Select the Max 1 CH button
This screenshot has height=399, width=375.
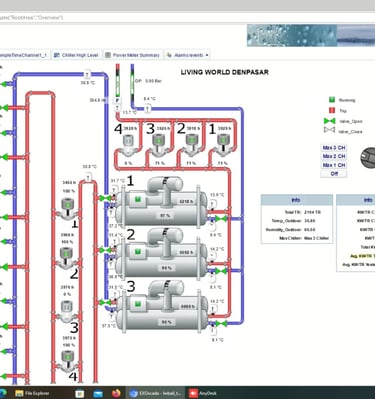pyautogui.click(x=334, y=165)
